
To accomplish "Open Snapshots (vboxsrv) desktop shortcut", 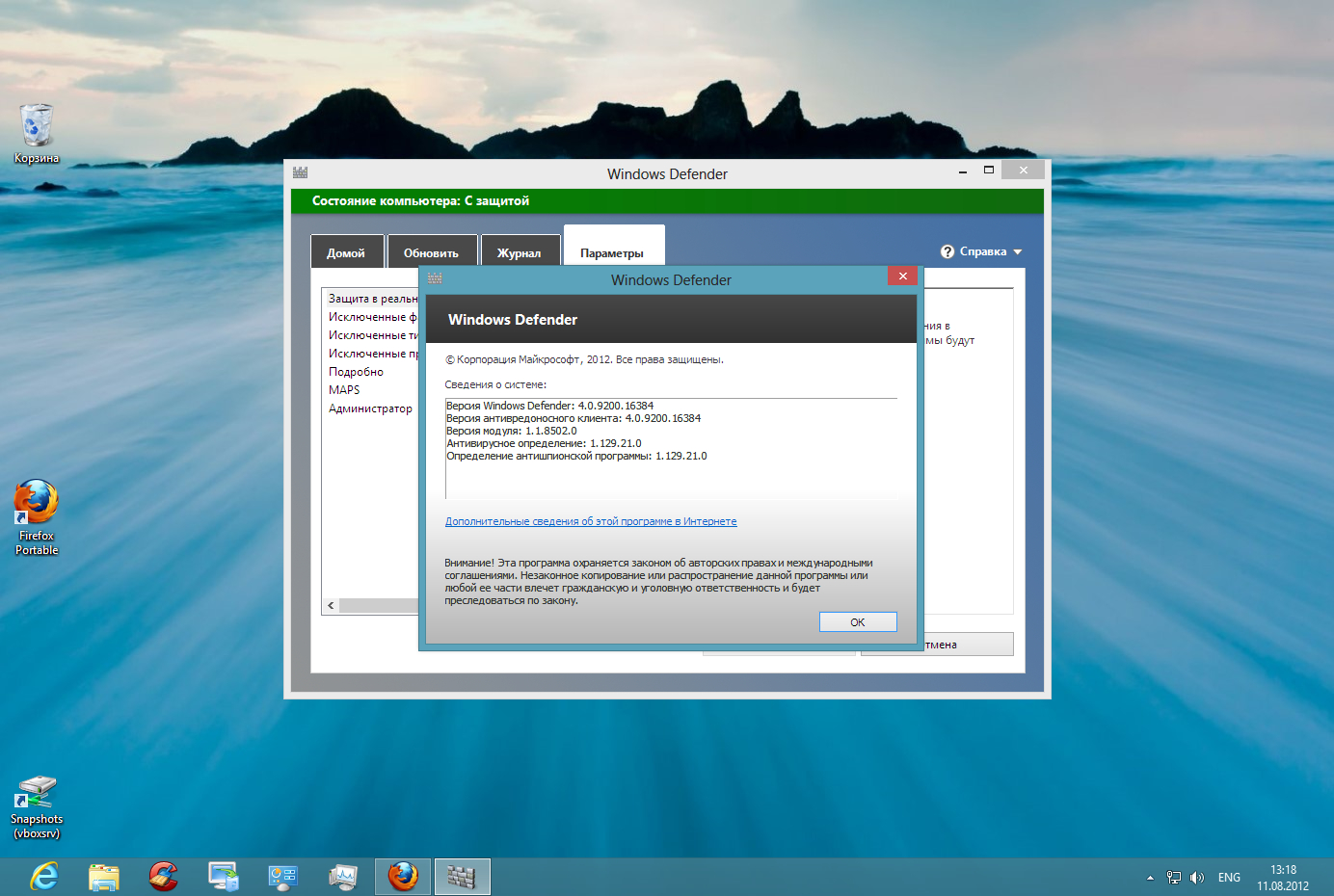I will [37, 807].
